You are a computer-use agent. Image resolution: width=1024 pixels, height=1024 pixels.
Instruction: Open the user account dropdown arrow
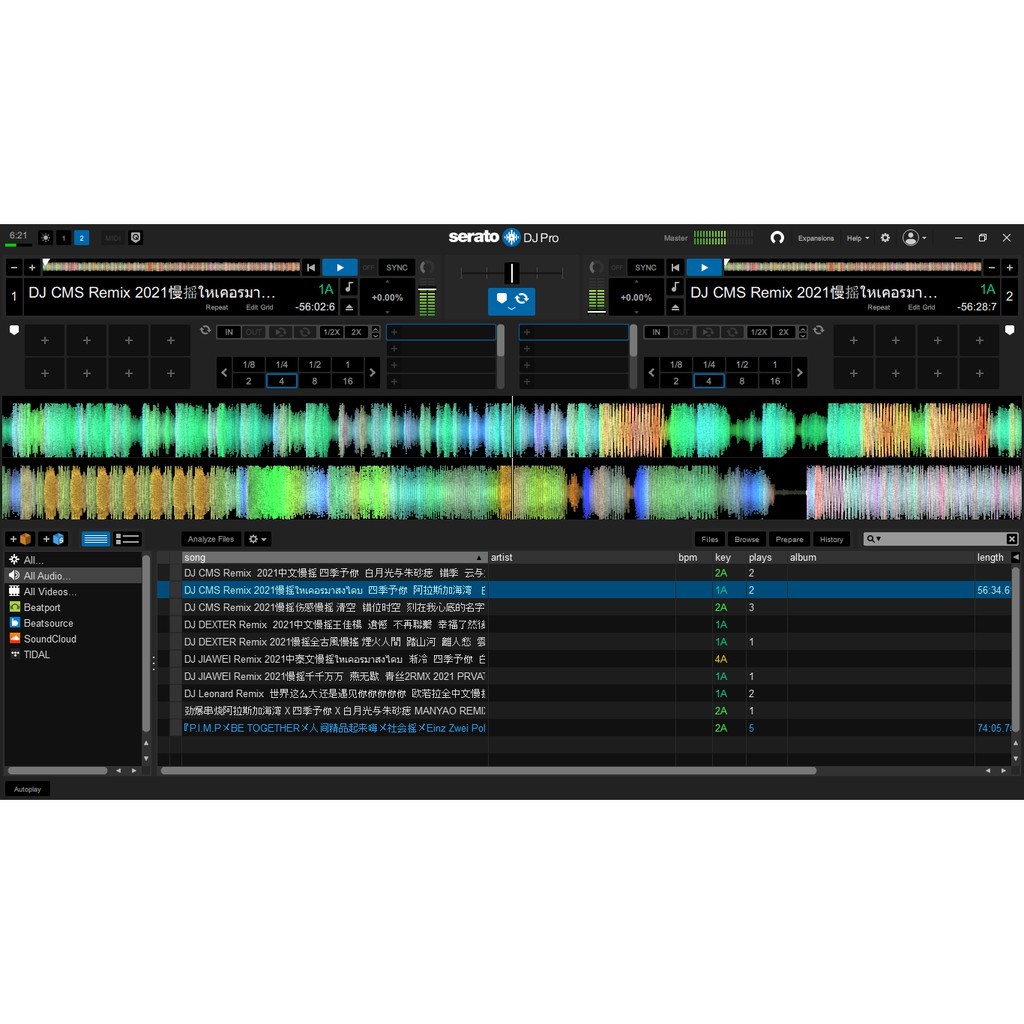[924, 238]
